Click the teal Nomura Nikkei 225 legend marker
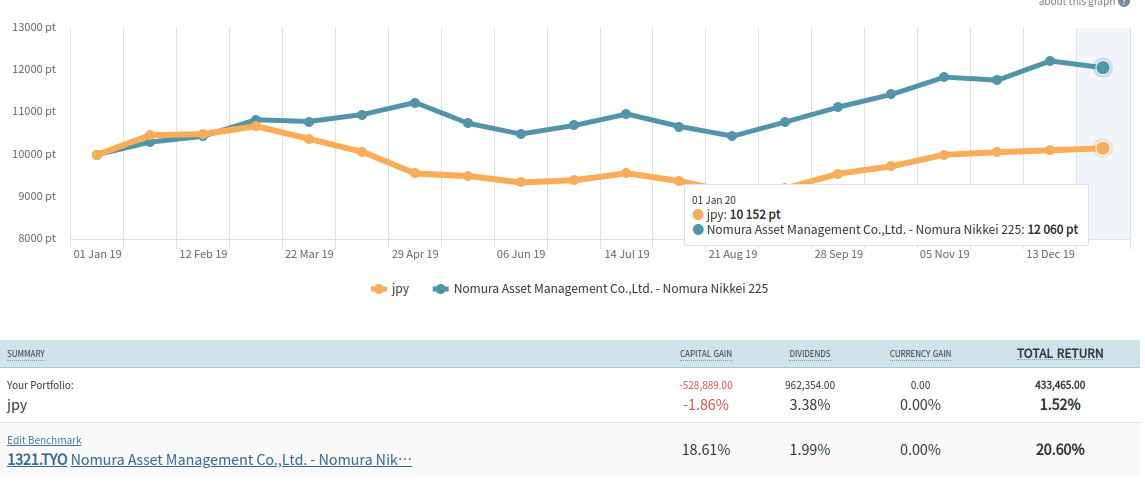Viewport: 1145px width, 483px height. click(440, 289)
